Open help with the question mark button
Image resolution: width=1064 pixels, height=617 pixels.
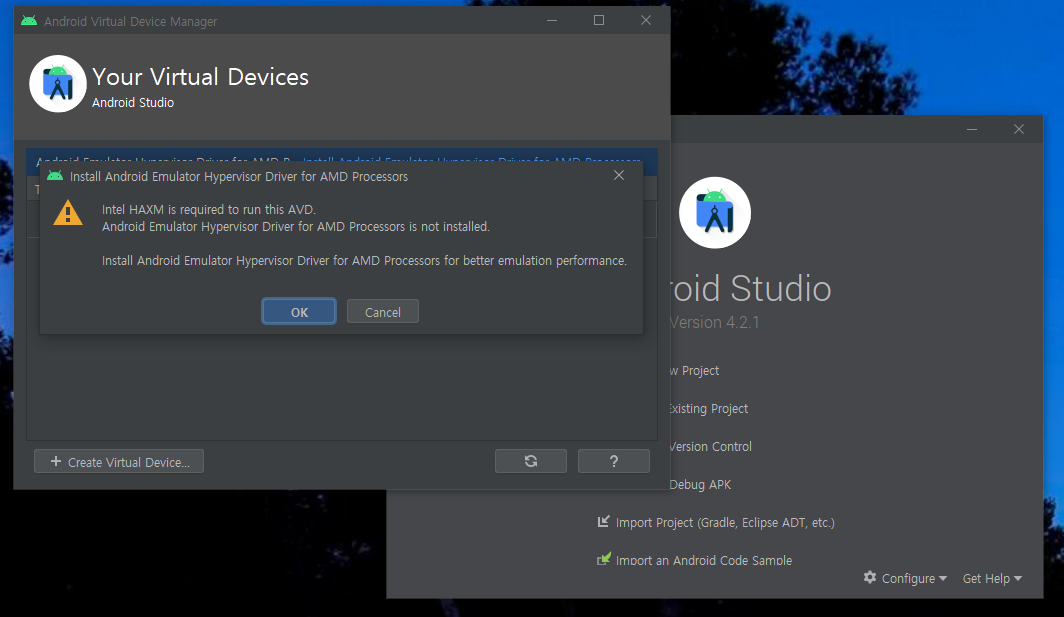pos(613,461)
